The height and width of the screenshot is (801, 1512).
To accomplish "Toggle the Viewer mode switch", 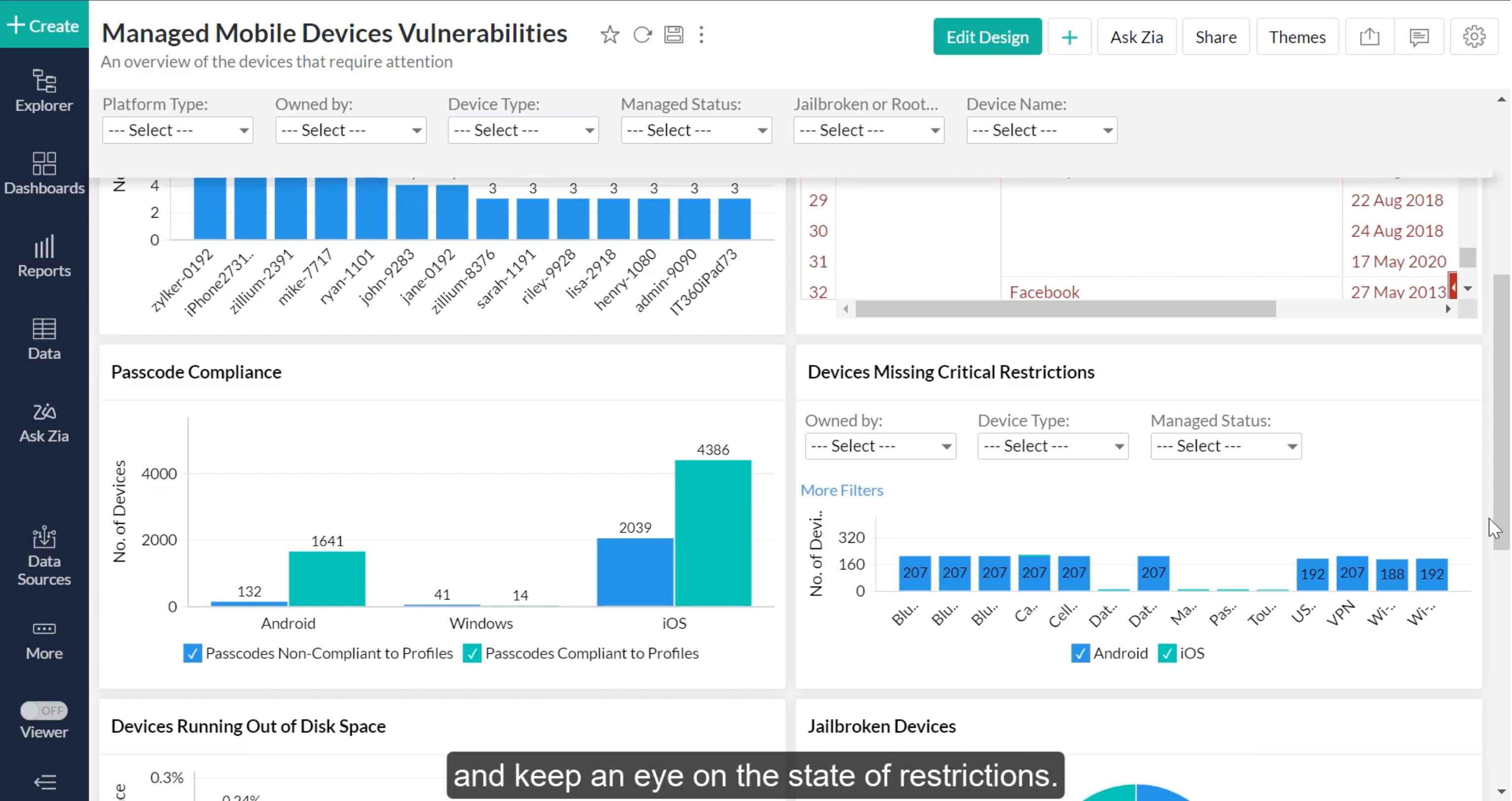I will click(44, 711).
